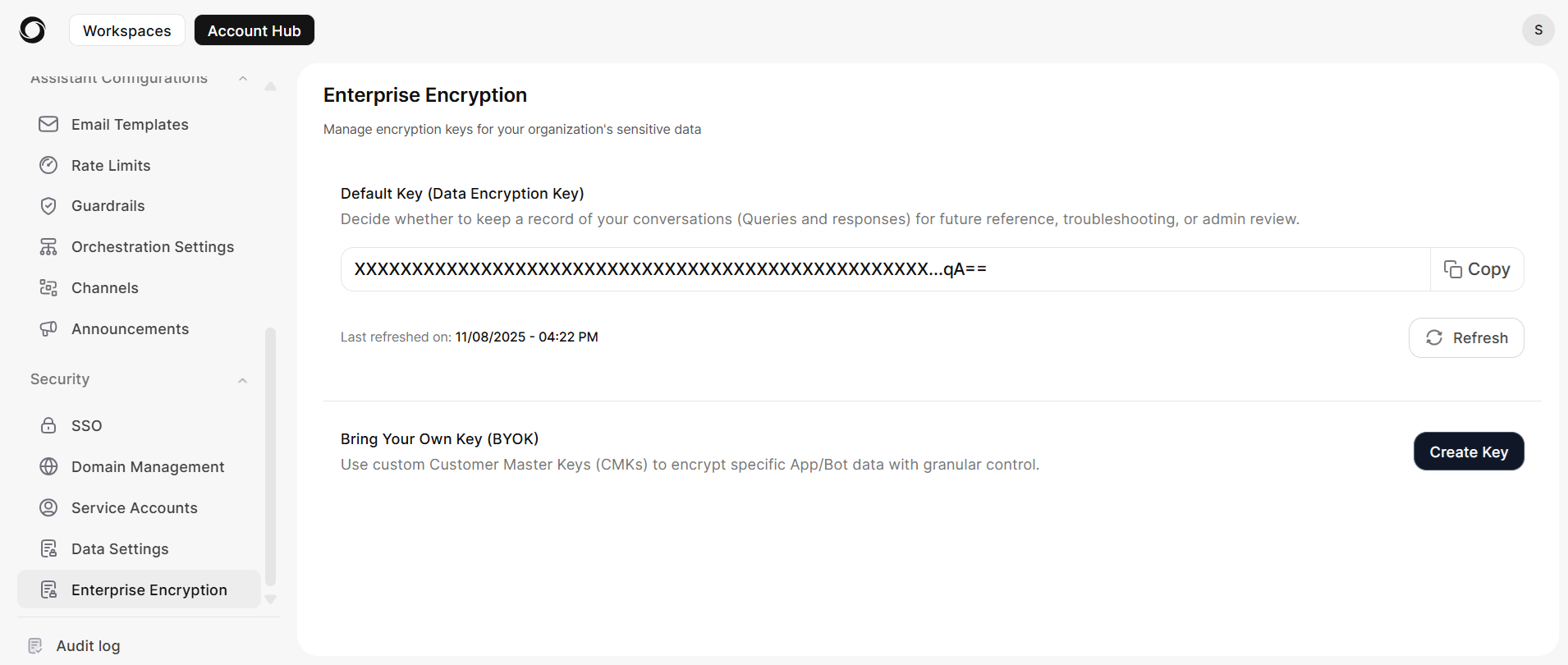
Task: Open the Audit log
Action: tap(88, 646)
